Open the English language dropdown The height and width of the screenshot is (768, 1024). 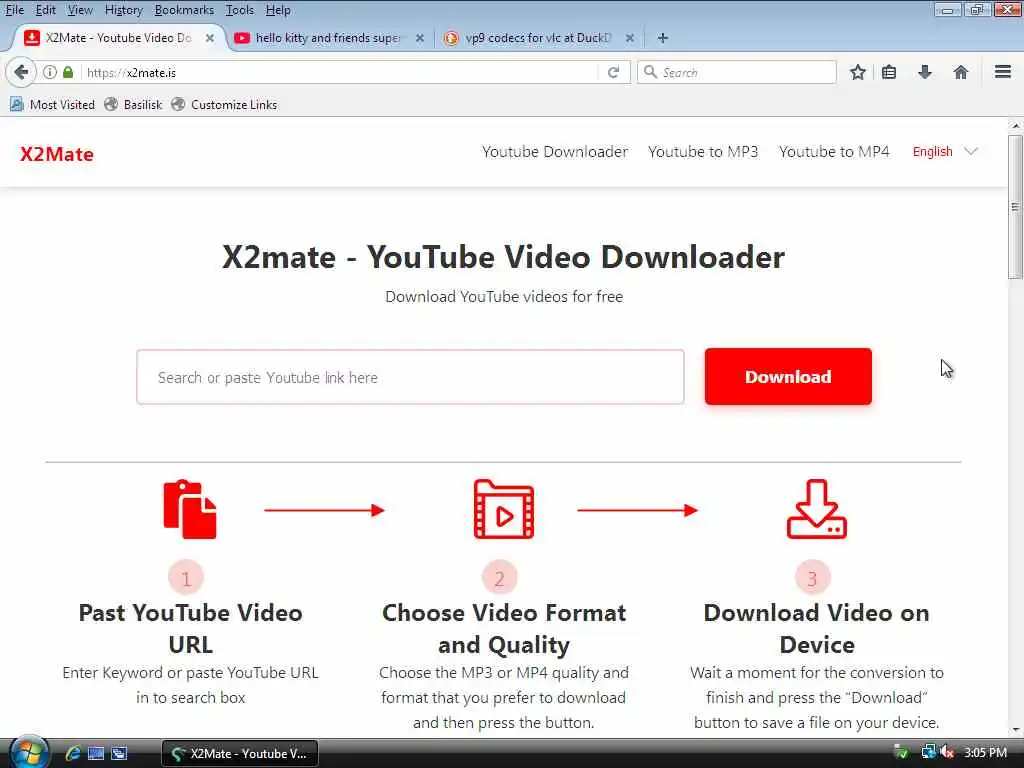click(x=944, y=152)
